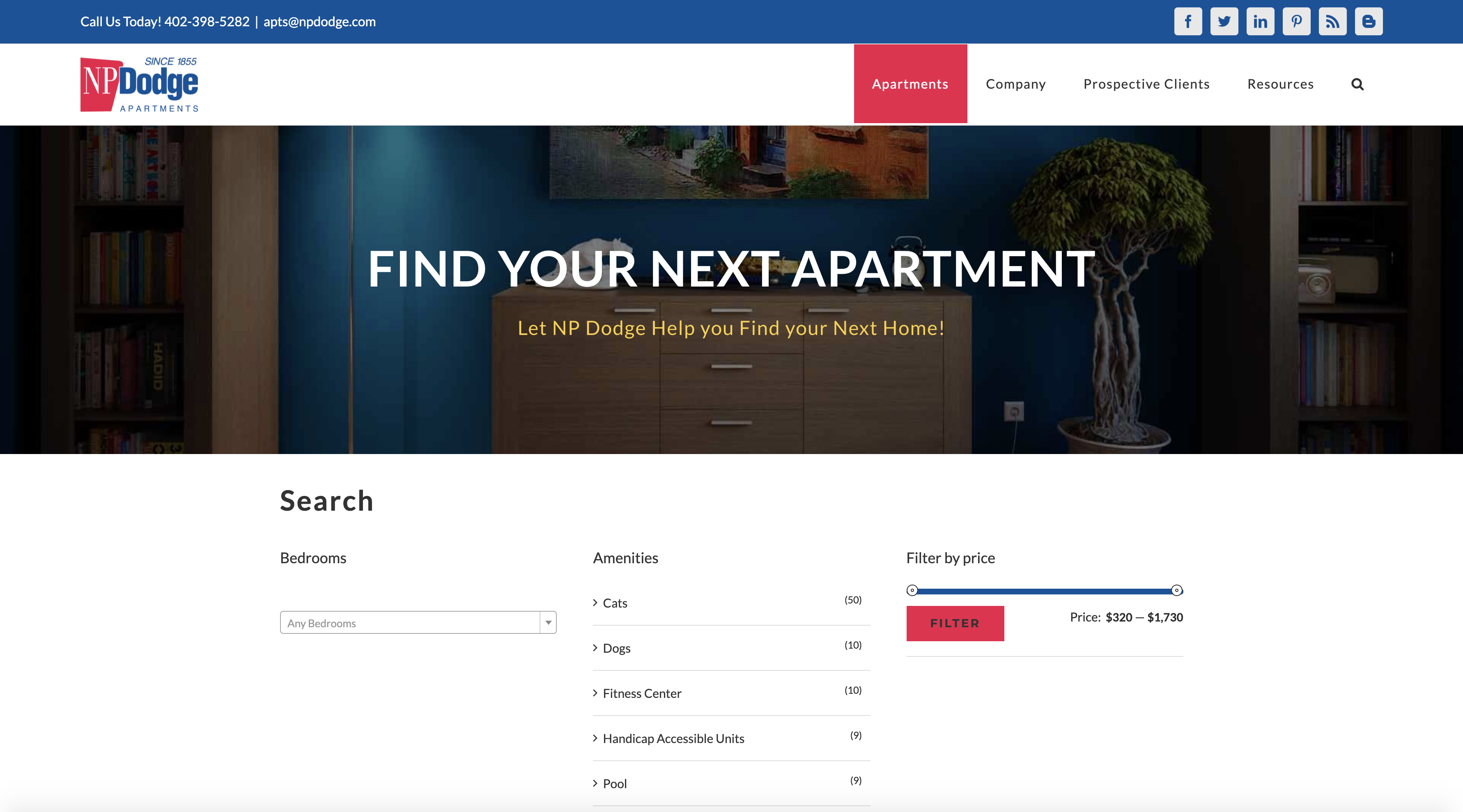Open the Any Bedrooms dropdown
The height and width of the screenshot is (812, 1463).
click(x=409, y=622)
